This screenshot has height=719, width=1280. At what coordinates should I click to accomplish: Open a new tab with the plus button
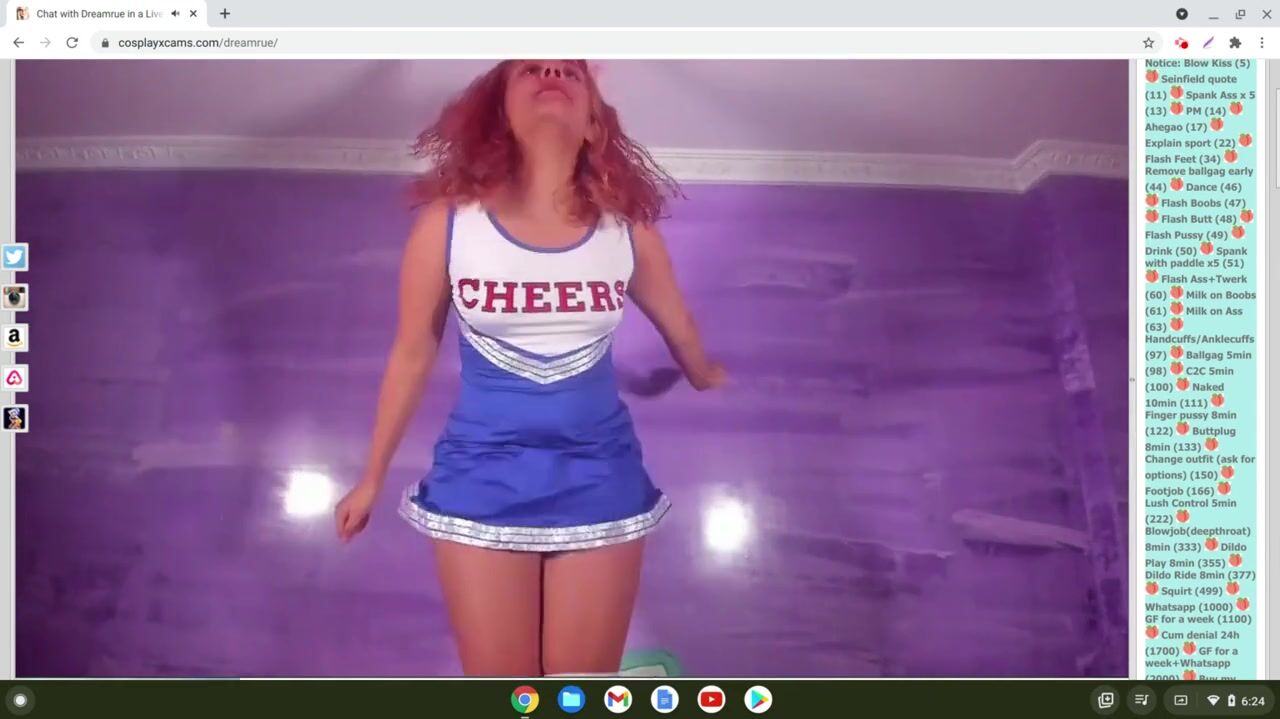pyautogui.click(x=225, y=14)
